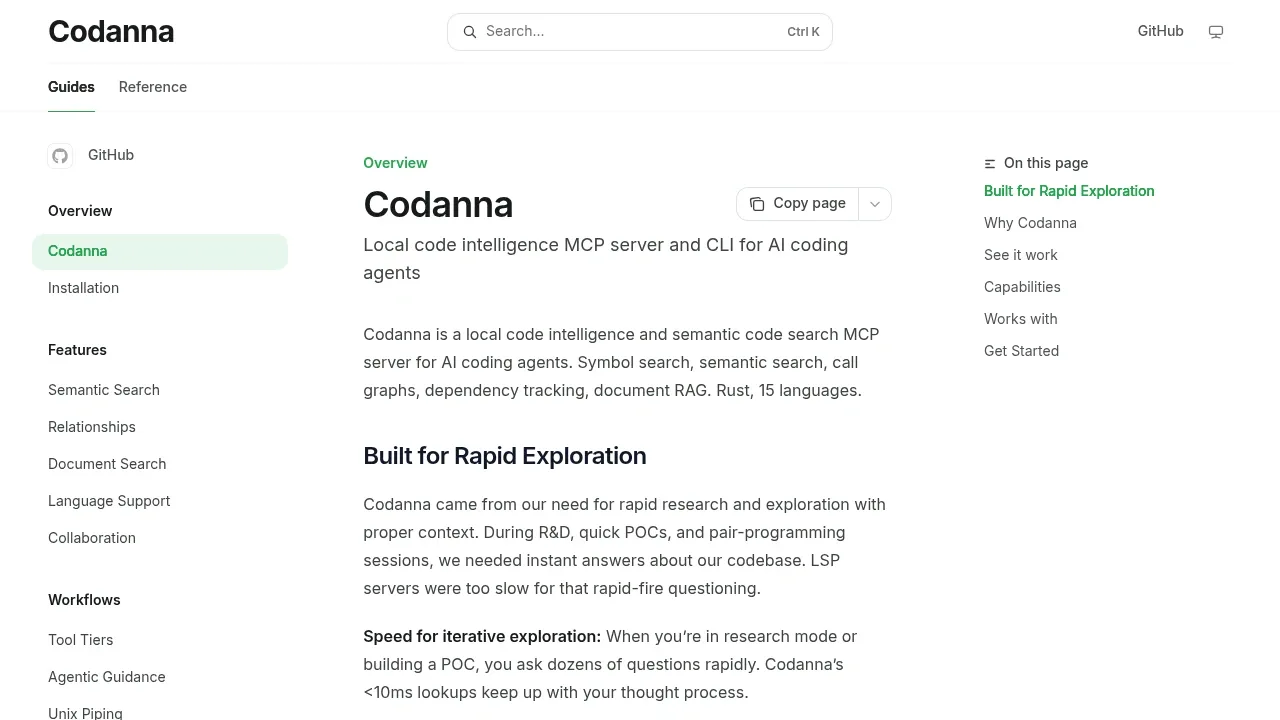
Task: Click the Ctrl K shortcut hint
Action: tap(803, 32)
